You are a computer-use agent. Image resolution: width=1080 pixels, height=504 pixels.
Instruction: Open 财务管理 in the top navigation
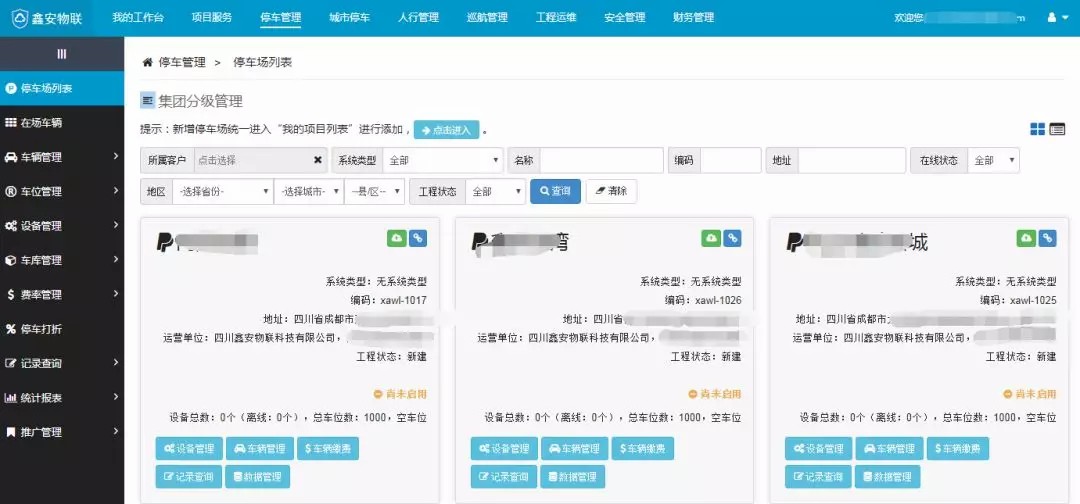(693, 18)
